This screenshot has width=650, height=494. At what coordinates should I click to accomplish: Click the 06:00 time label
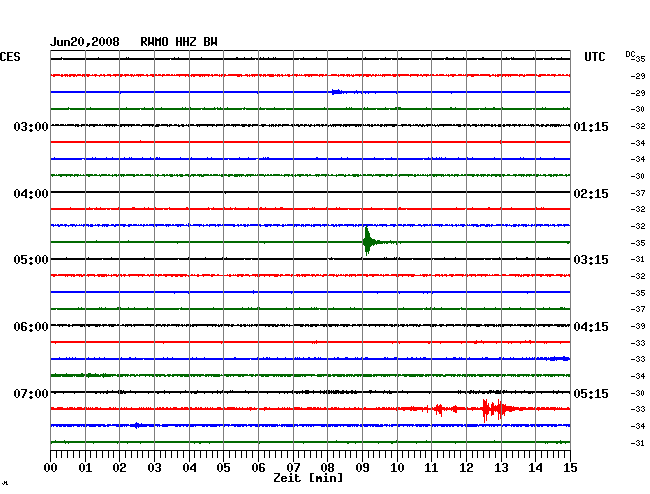[x=31, y=327]
